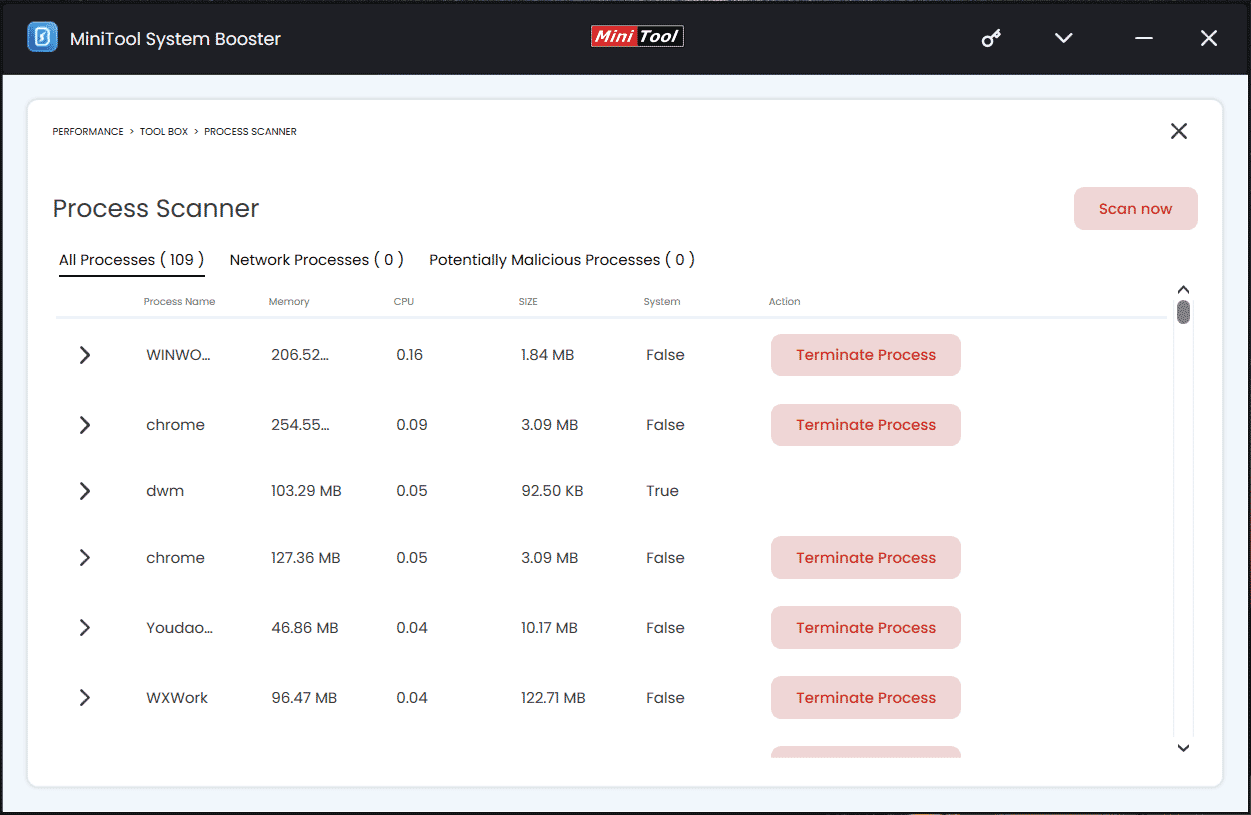This screenshot has height=815, width=1251.
Task: Terminate the WXWork process
Action: (866, 698)
